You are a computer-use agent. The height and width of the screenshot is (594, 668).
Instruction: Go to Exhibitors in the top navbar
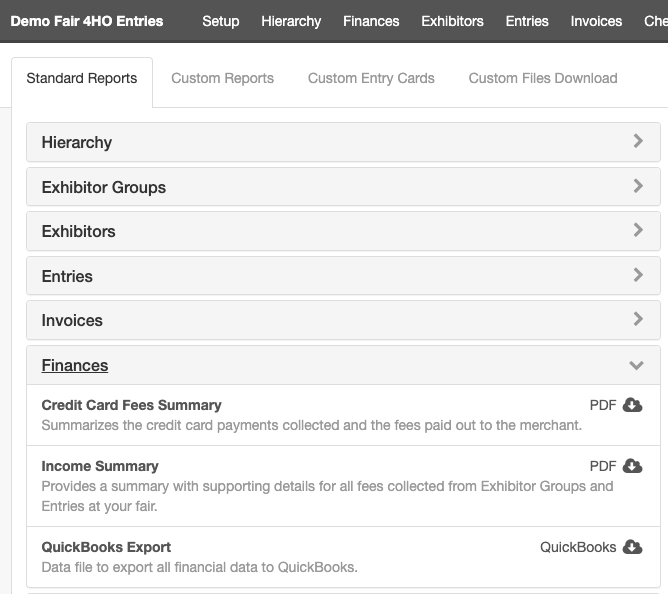coord(452,21)
